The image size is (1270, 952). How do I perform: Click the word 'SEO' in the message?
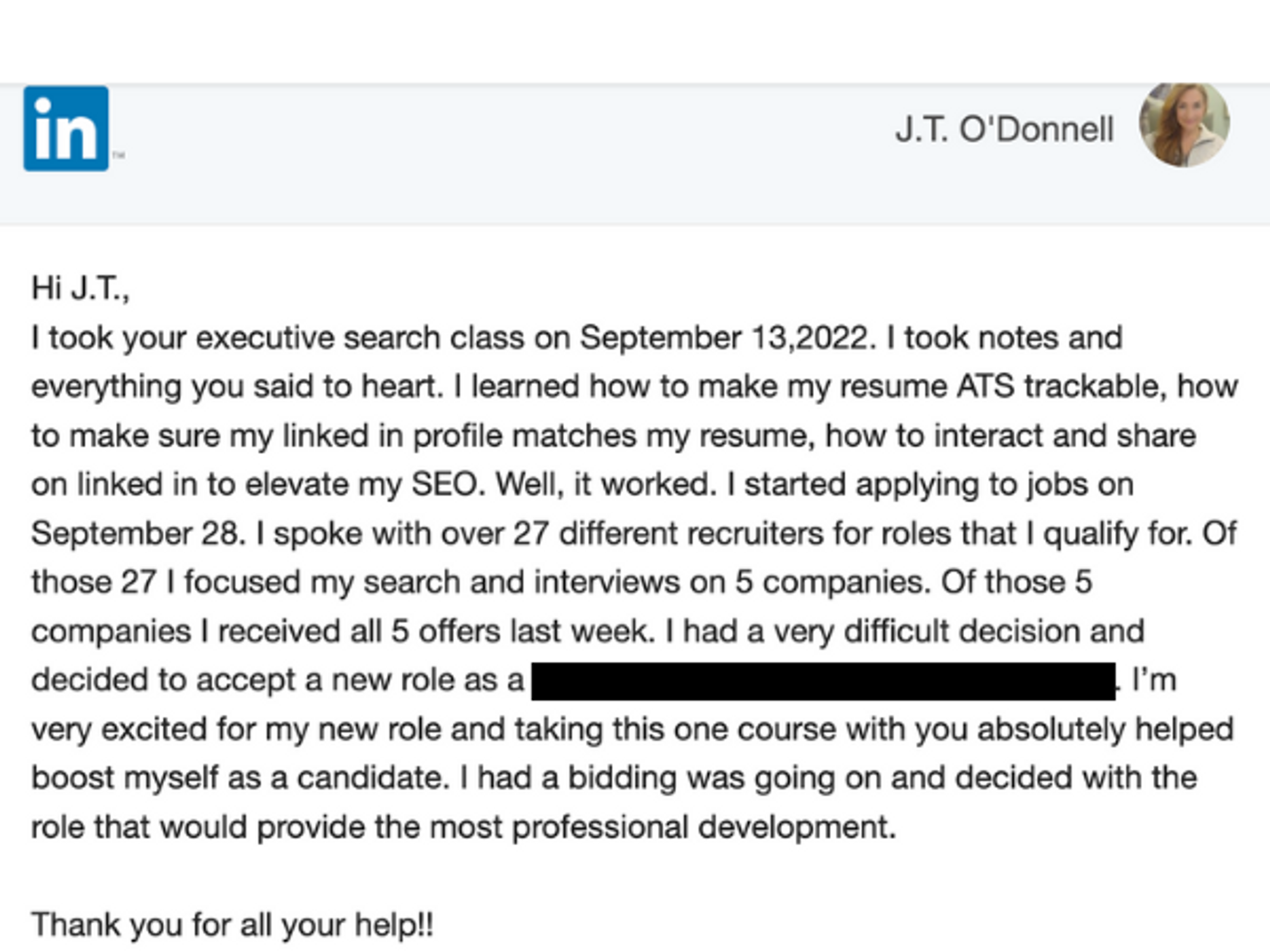pyautogui.click(x=444, y=485)
